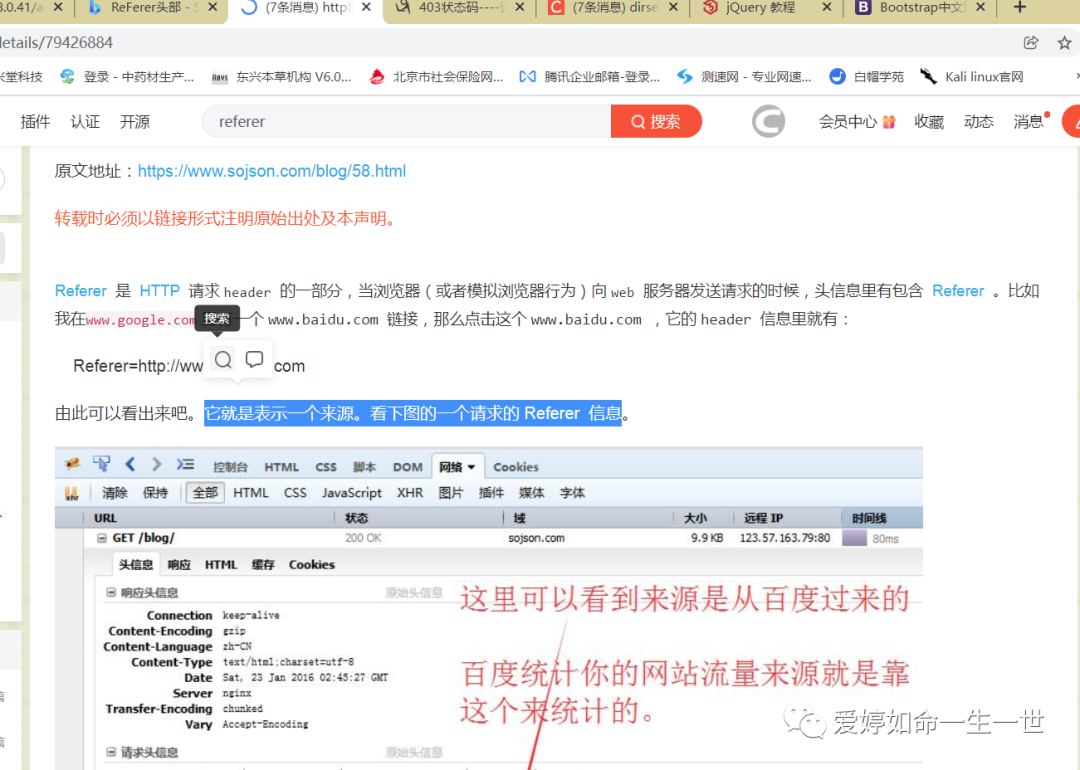Screen dimensions: 1080x770
Task: Collapse the GET /blog/ request row
Action: pyautogui.click(x=102, y=538)
